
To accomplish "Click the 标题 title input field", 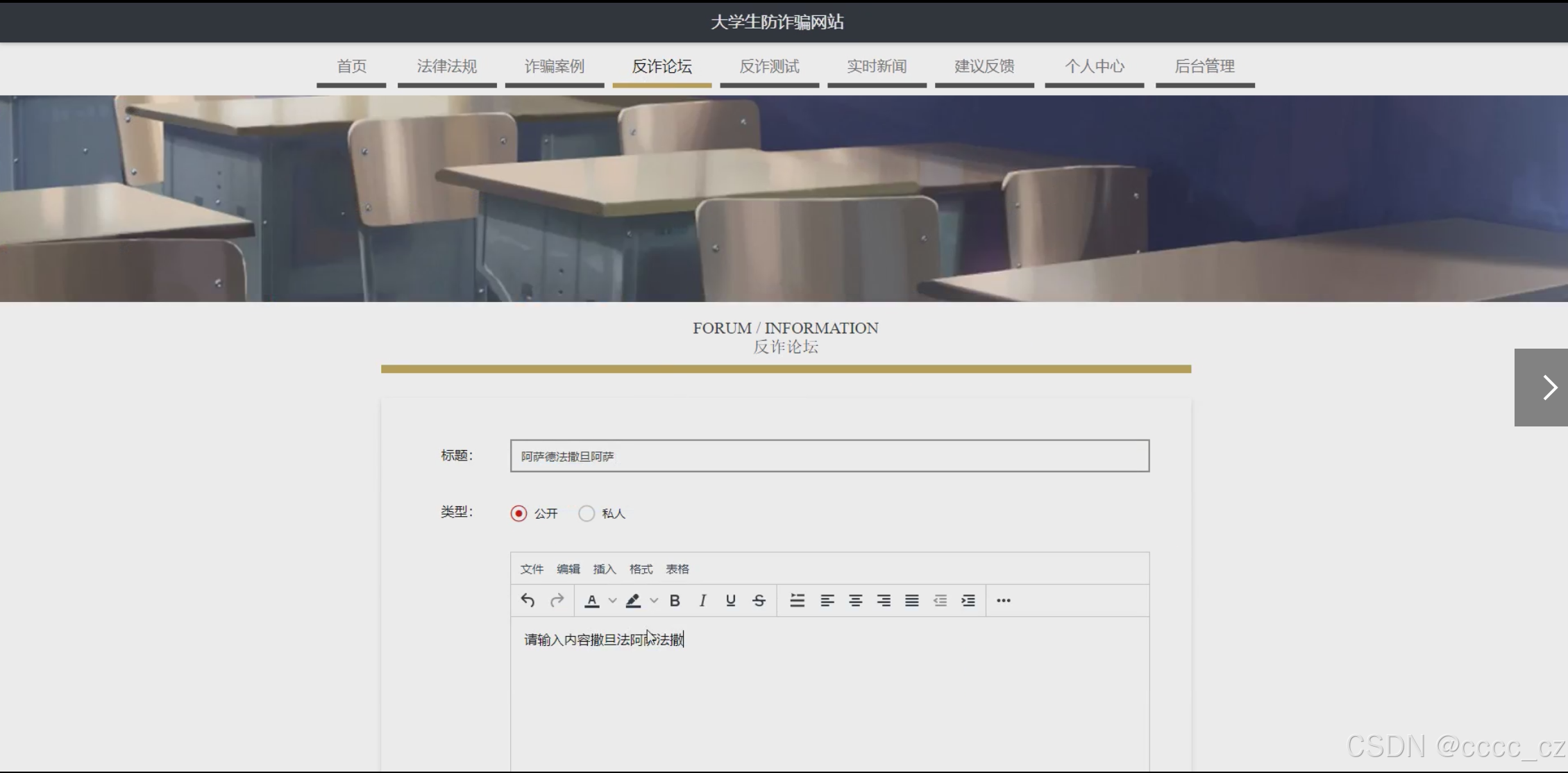I will (x=829, y=456).
